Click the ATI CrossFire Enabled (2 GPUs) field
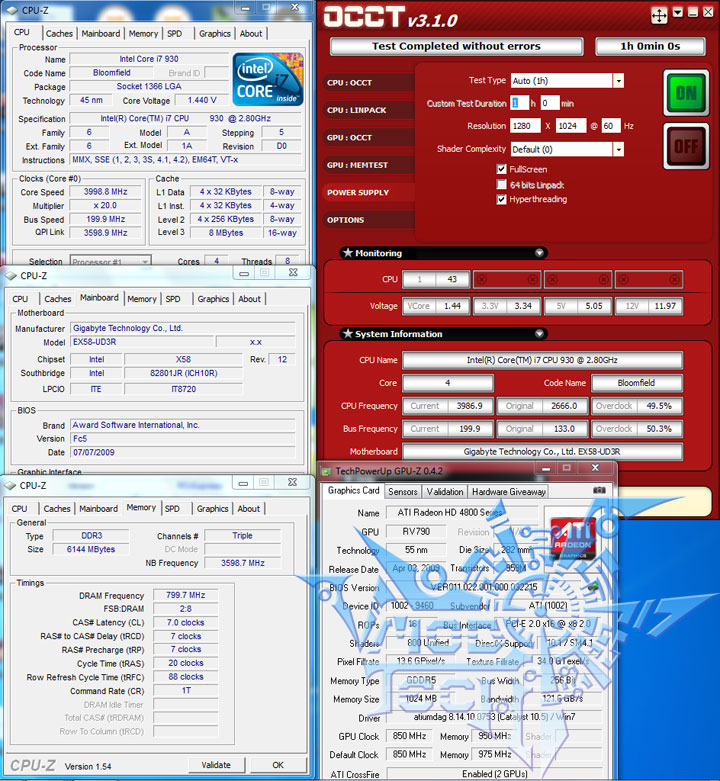The image size is (720, 781). [x=494, y=774]
